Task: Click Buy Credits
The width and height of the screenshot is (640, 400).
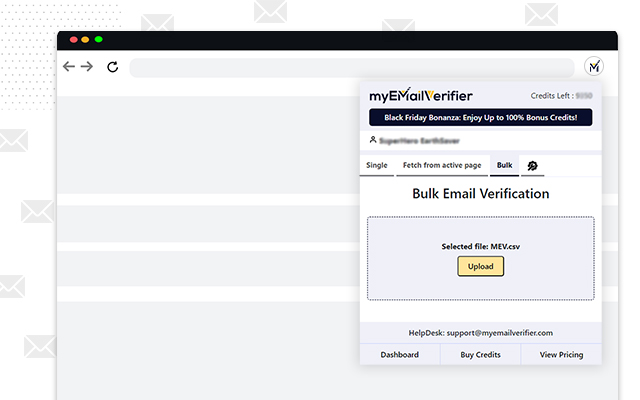Action: [x=480, y=355]
